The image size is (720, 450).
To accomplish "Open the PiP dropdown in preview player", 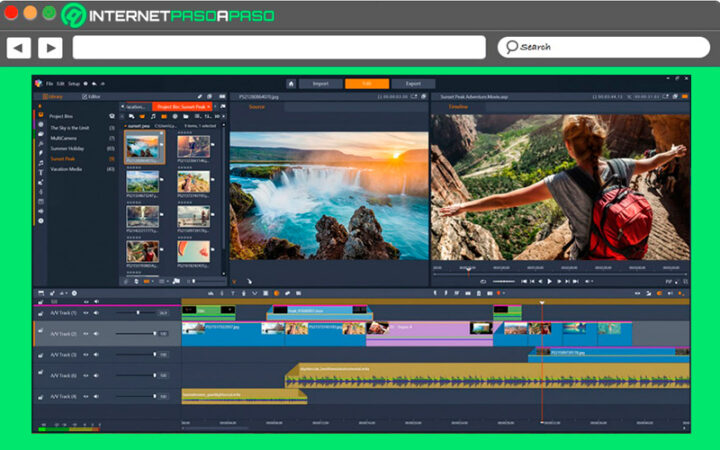I will tap(671, 282).
